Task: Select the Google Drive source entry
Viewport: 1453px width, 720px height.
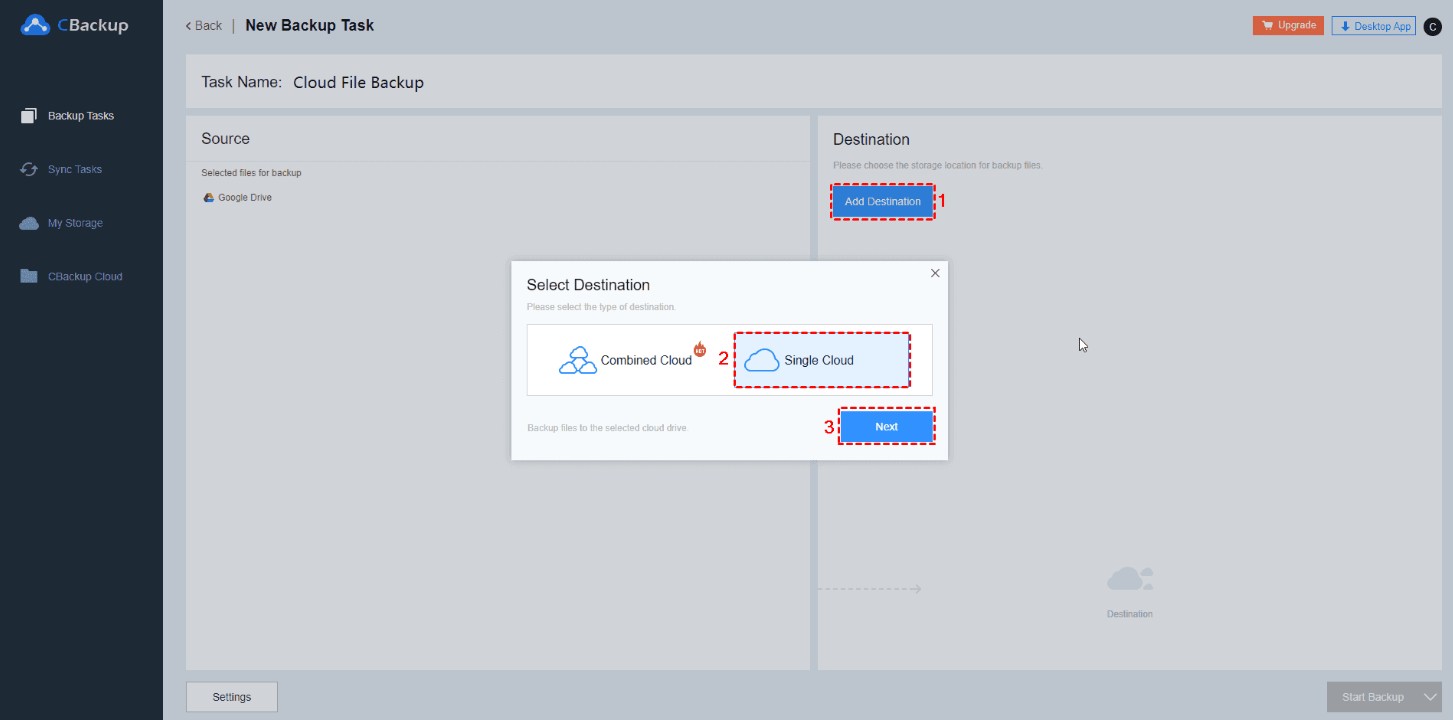Action: coord(238,198)
